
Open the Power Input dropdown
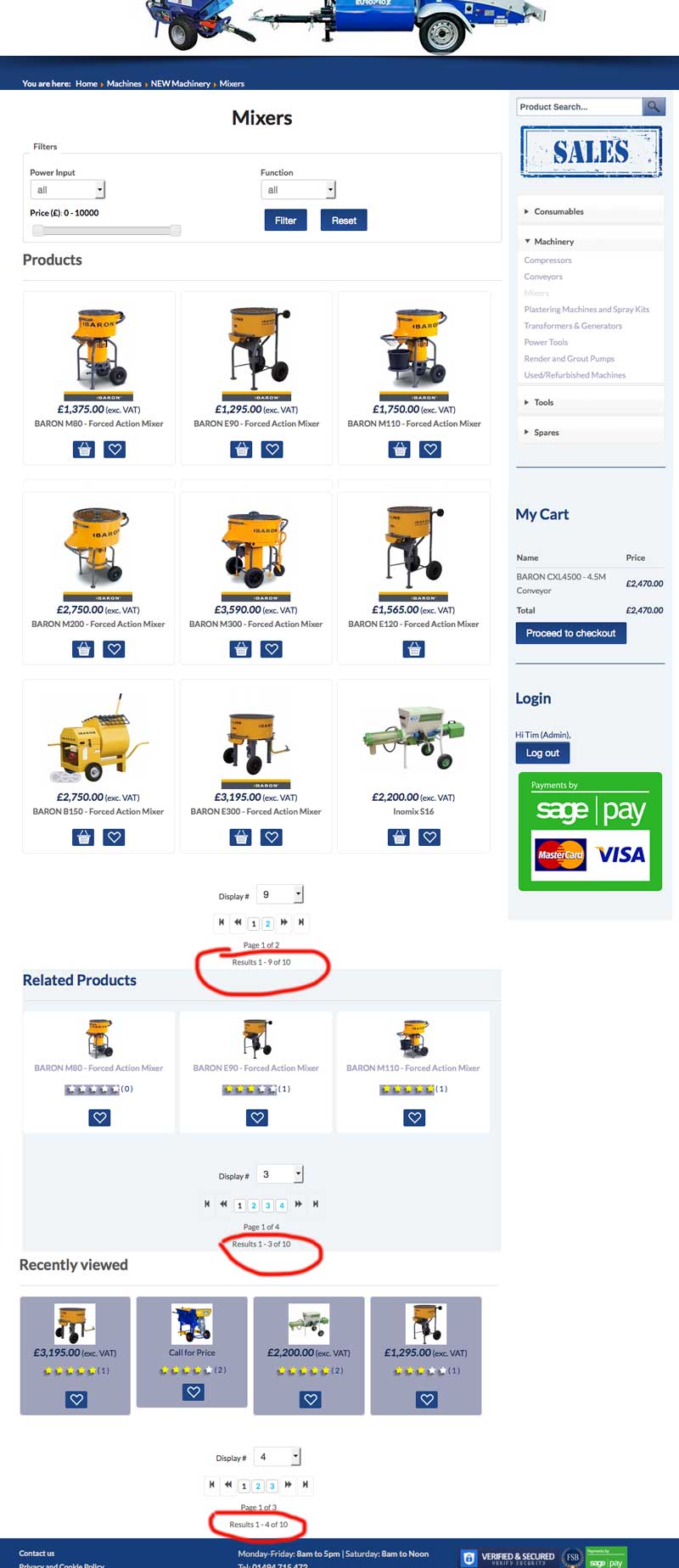(68, 190)
